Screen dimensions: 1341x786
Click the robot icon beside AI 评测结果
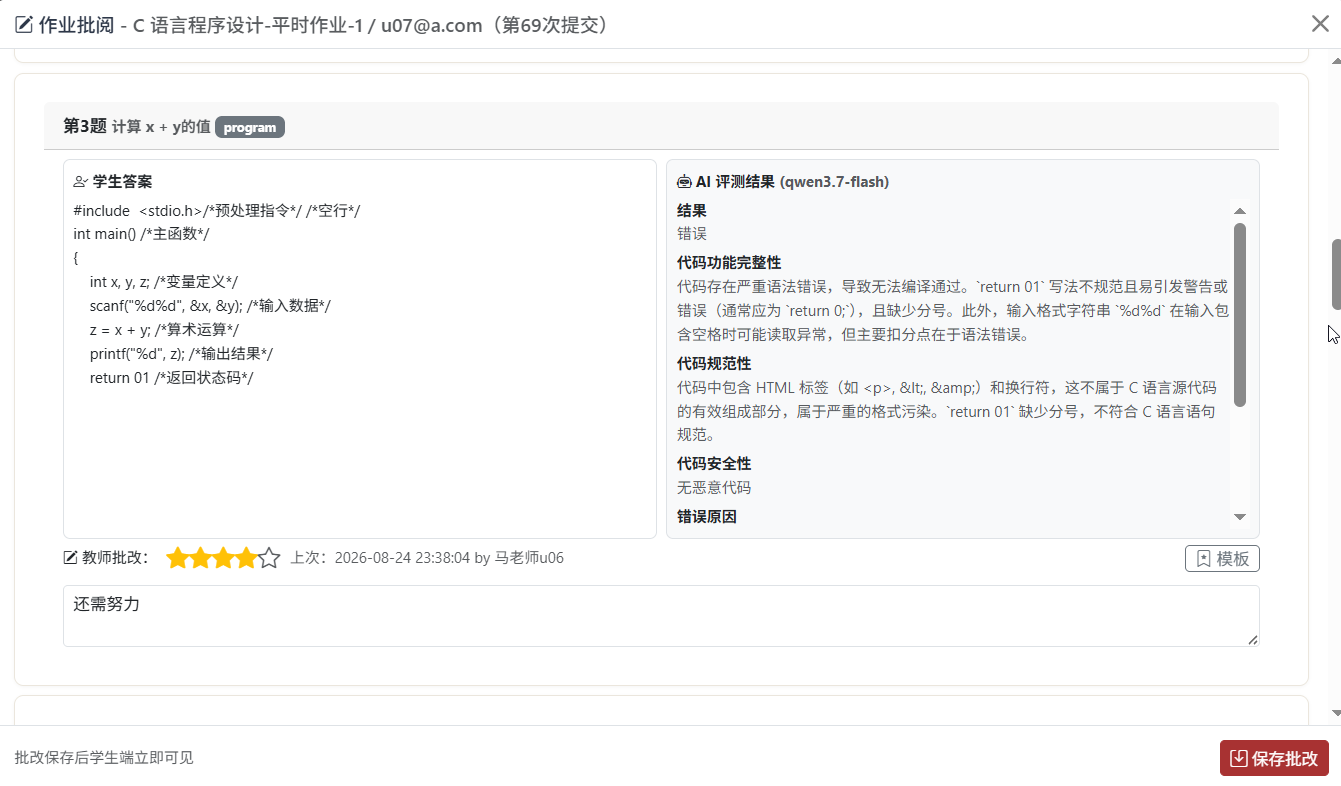[684, 182]
